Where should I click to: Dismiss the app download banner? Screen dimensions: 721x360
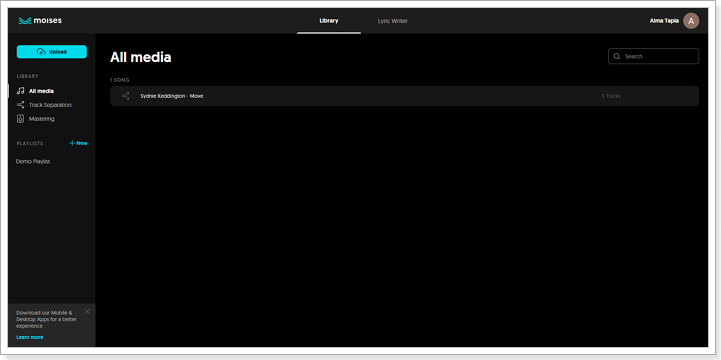coord(87,312)
